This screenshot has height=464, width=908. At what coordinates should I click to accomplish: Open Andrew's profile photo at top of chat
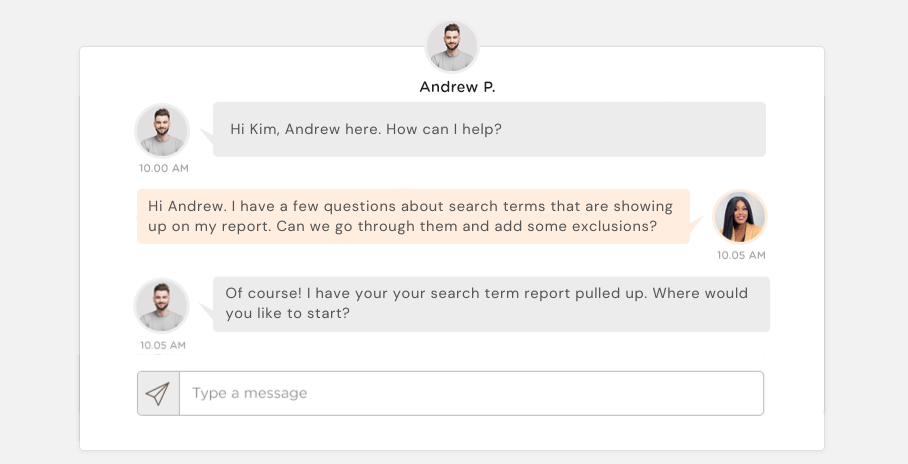pos(452,46)
